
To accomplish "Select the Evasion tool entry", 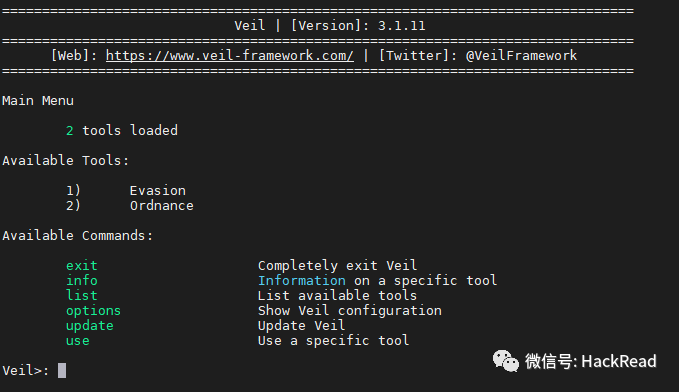I will tap(158, 191).
